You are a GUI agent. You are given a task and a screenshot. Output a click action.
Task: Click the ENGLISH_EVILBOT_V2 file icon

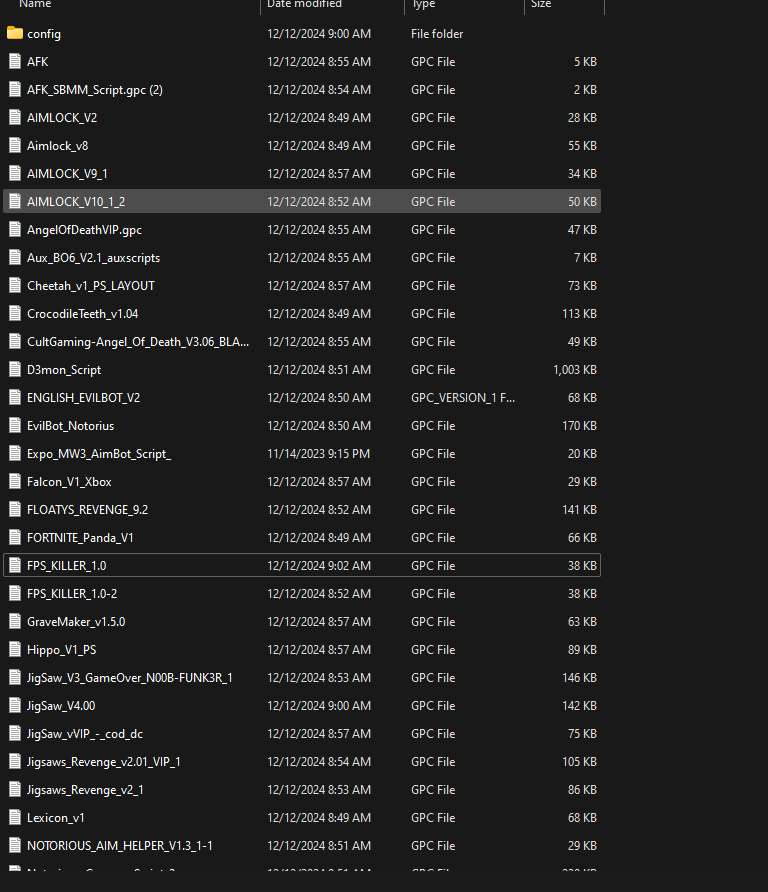pos(15,398)
